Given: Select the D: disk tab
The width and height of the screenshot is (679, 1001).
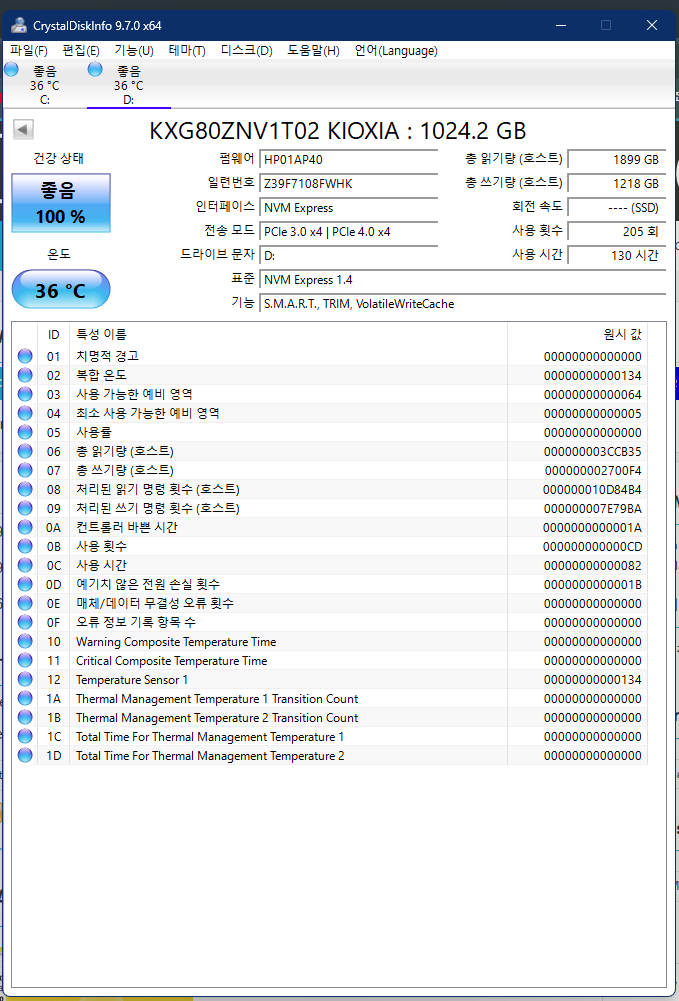Looking at the screenshot, I should 128,85.
